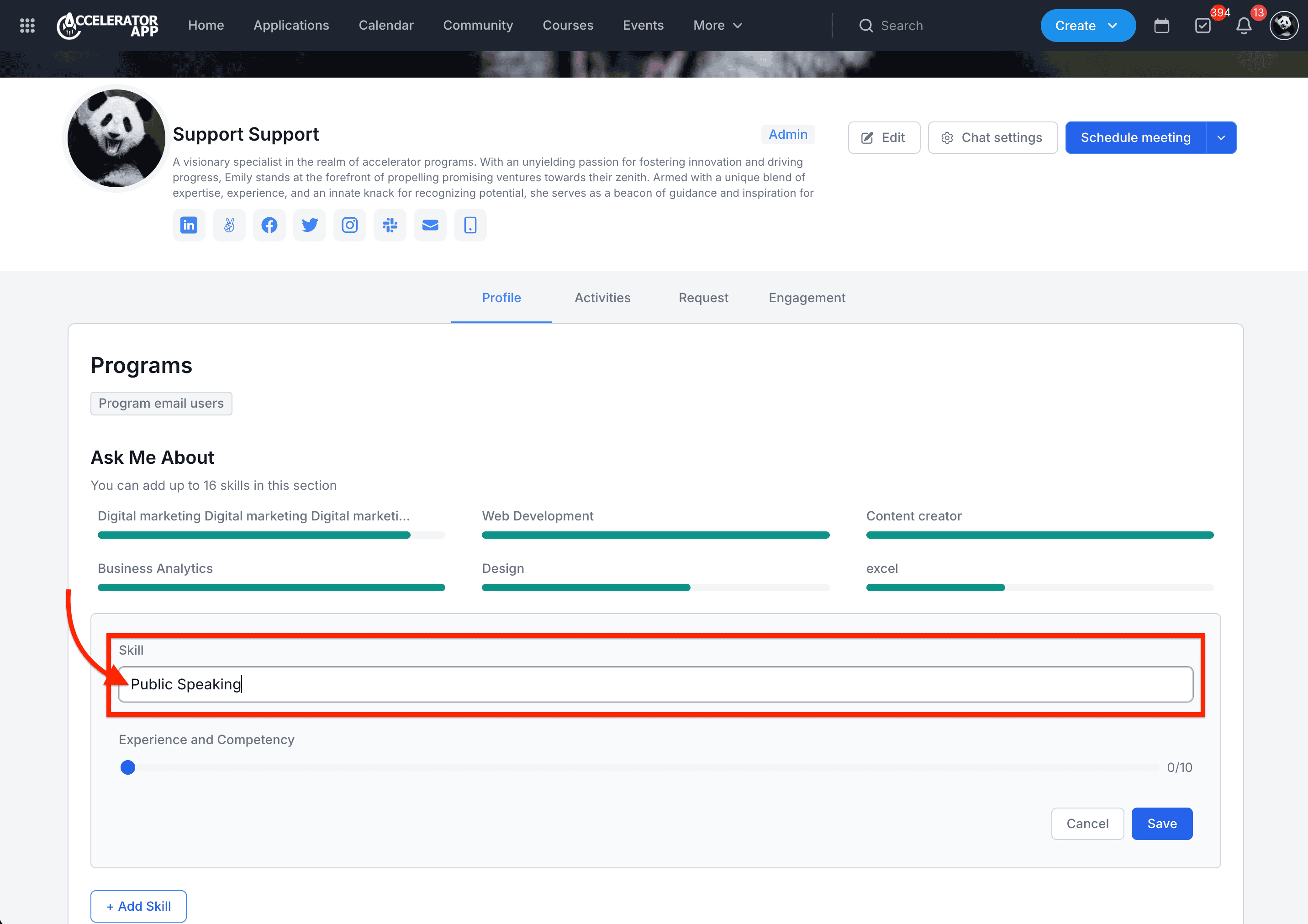Open the Create dropdown button

[x=1087, y=26]
